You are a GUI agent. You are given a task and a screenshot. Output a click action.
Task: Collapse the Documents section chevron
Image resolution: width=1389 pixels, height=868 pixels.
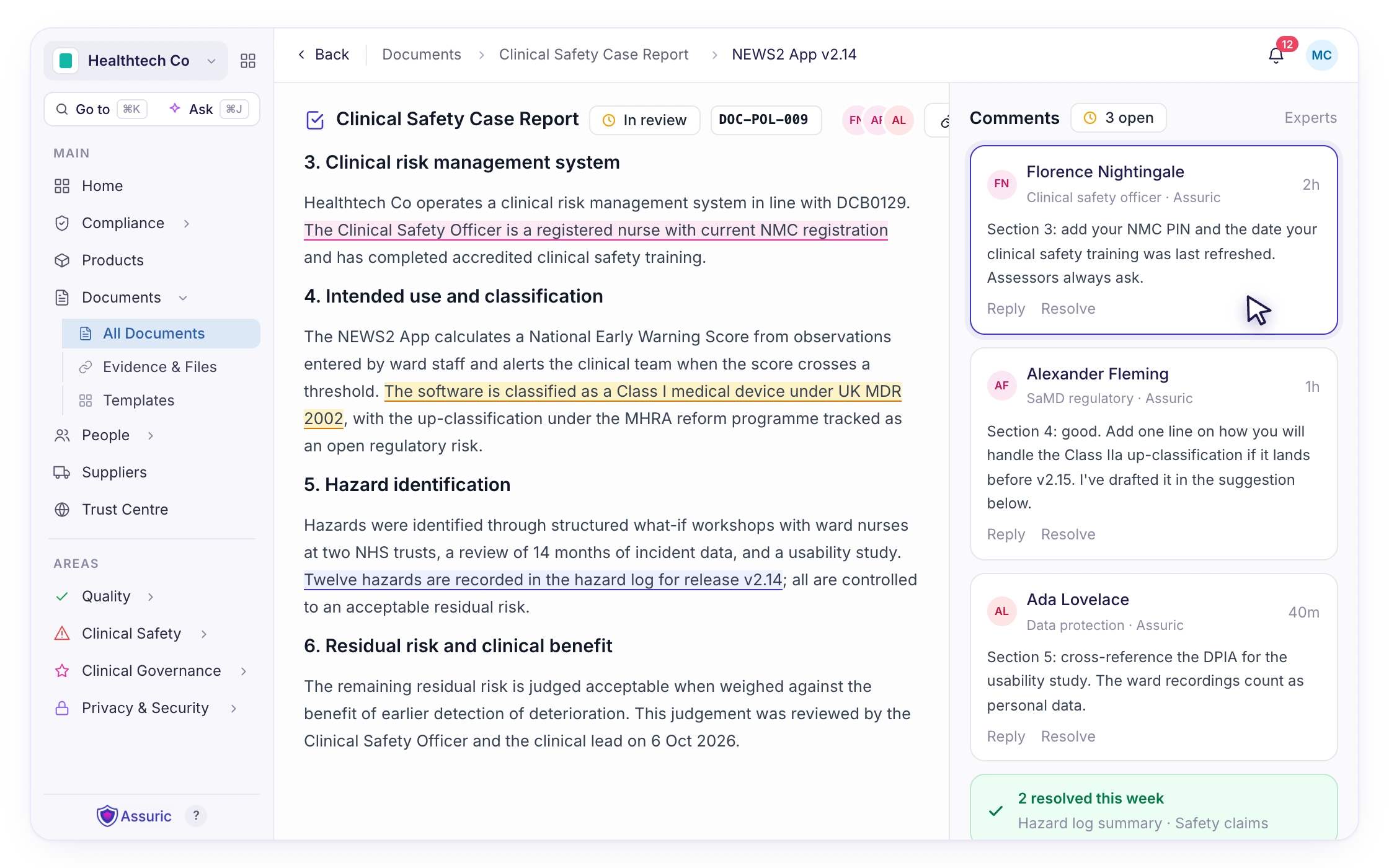coord(183,298)
